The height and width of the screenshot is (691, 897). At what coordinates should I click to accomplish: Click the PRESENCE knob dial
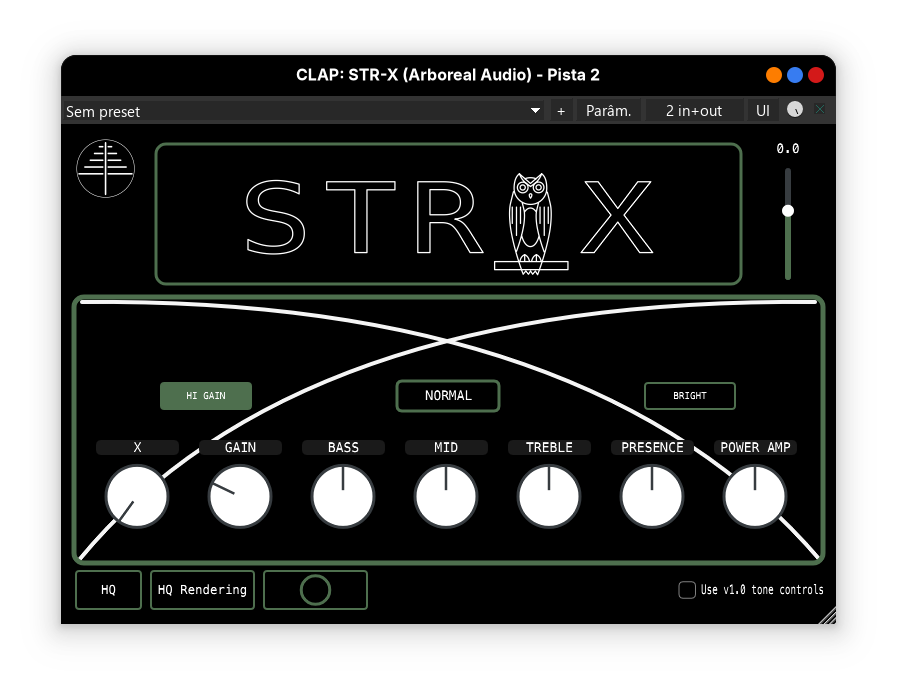pos(652,497)
